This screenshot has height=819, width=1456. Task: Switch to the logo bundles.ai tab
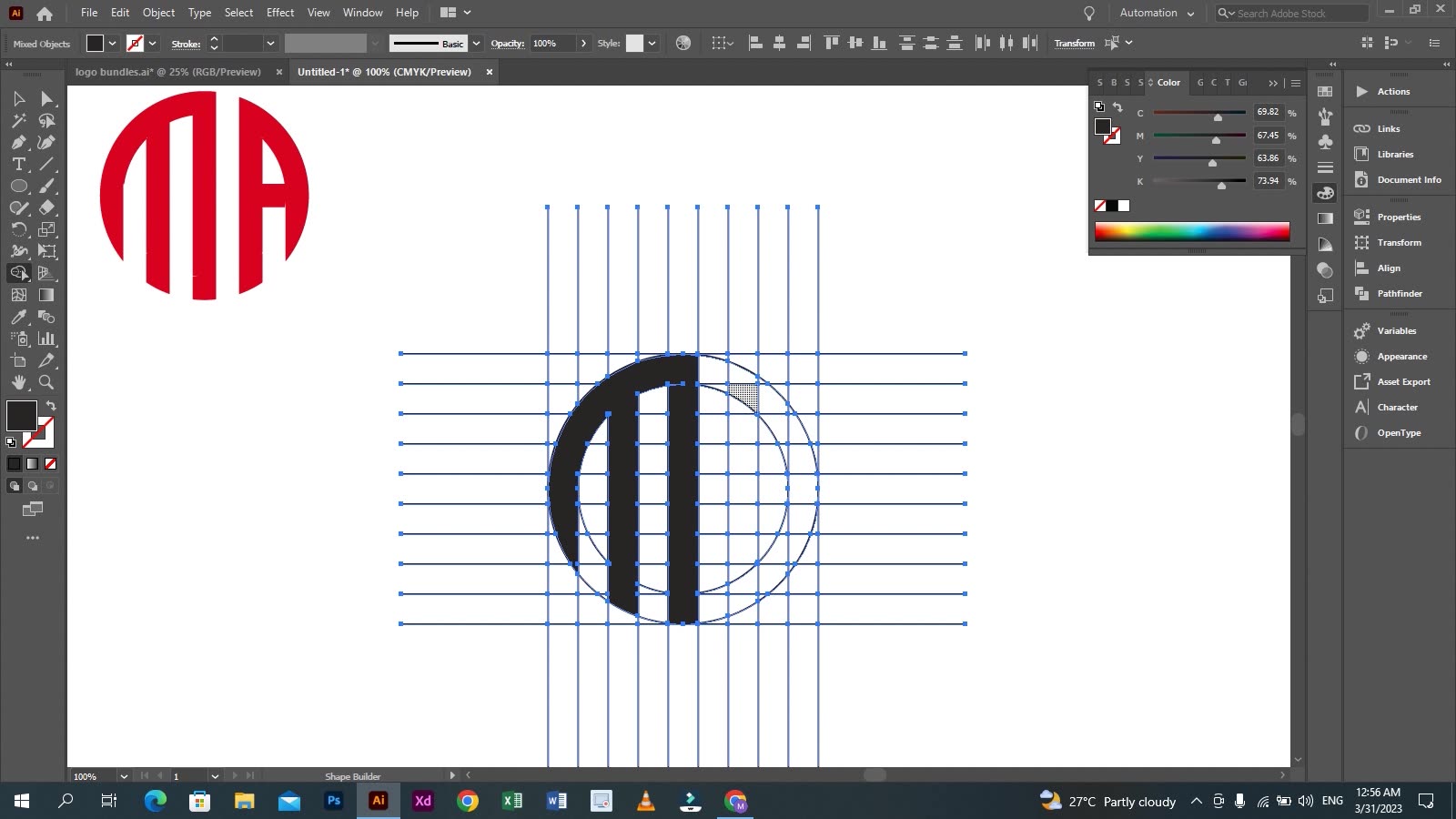click(168, 72)
